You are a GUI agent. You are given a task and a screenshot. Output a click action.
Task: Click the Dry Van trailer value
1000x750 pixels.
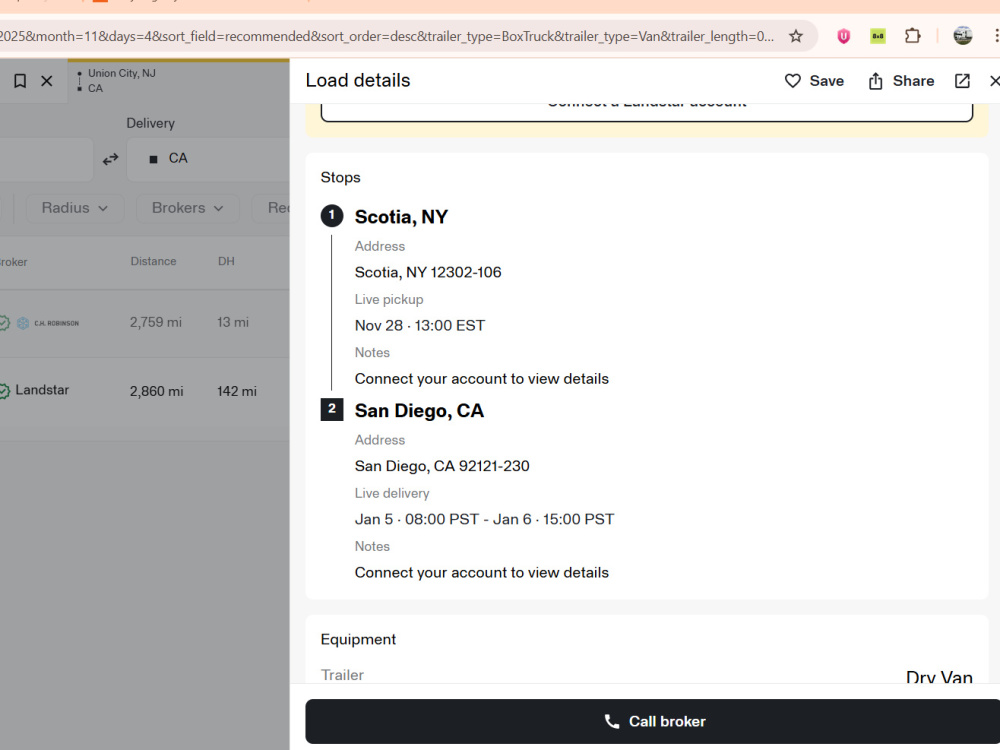click(939, 676)
